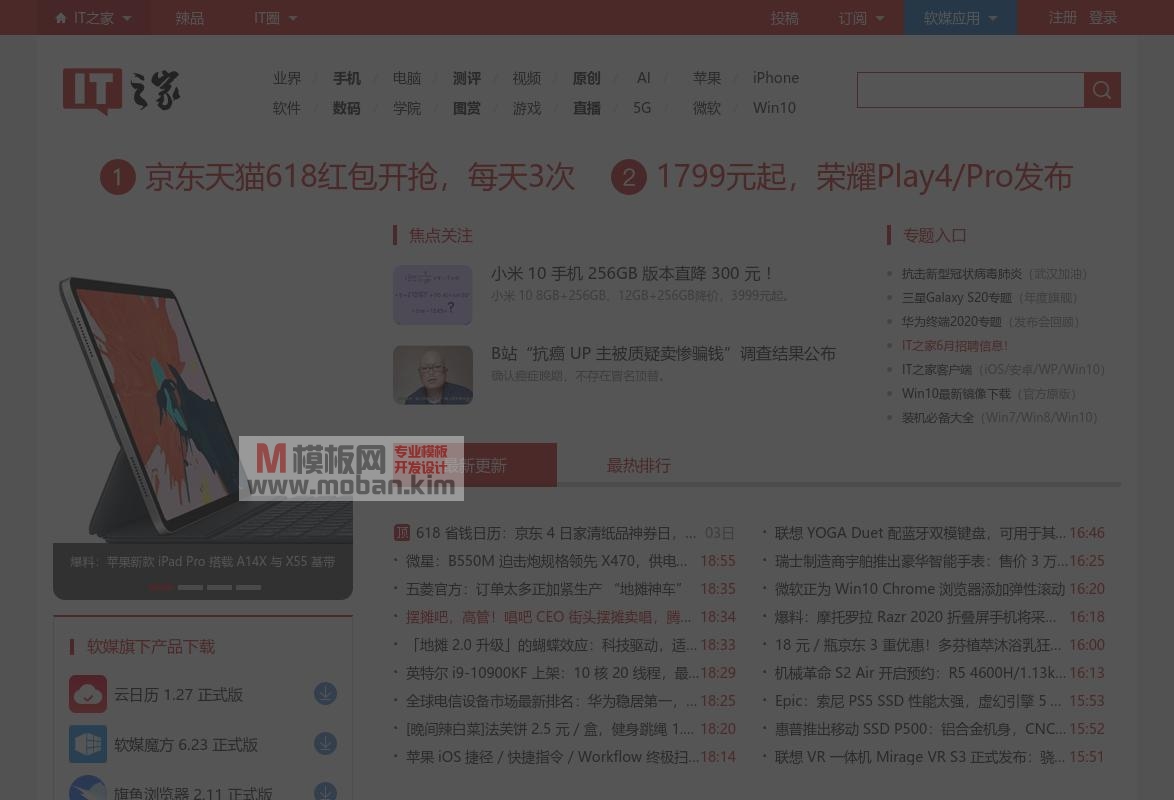Open 全球电信设备市场最新排名 news
1174x800 pixels.
tap(551, 700)
